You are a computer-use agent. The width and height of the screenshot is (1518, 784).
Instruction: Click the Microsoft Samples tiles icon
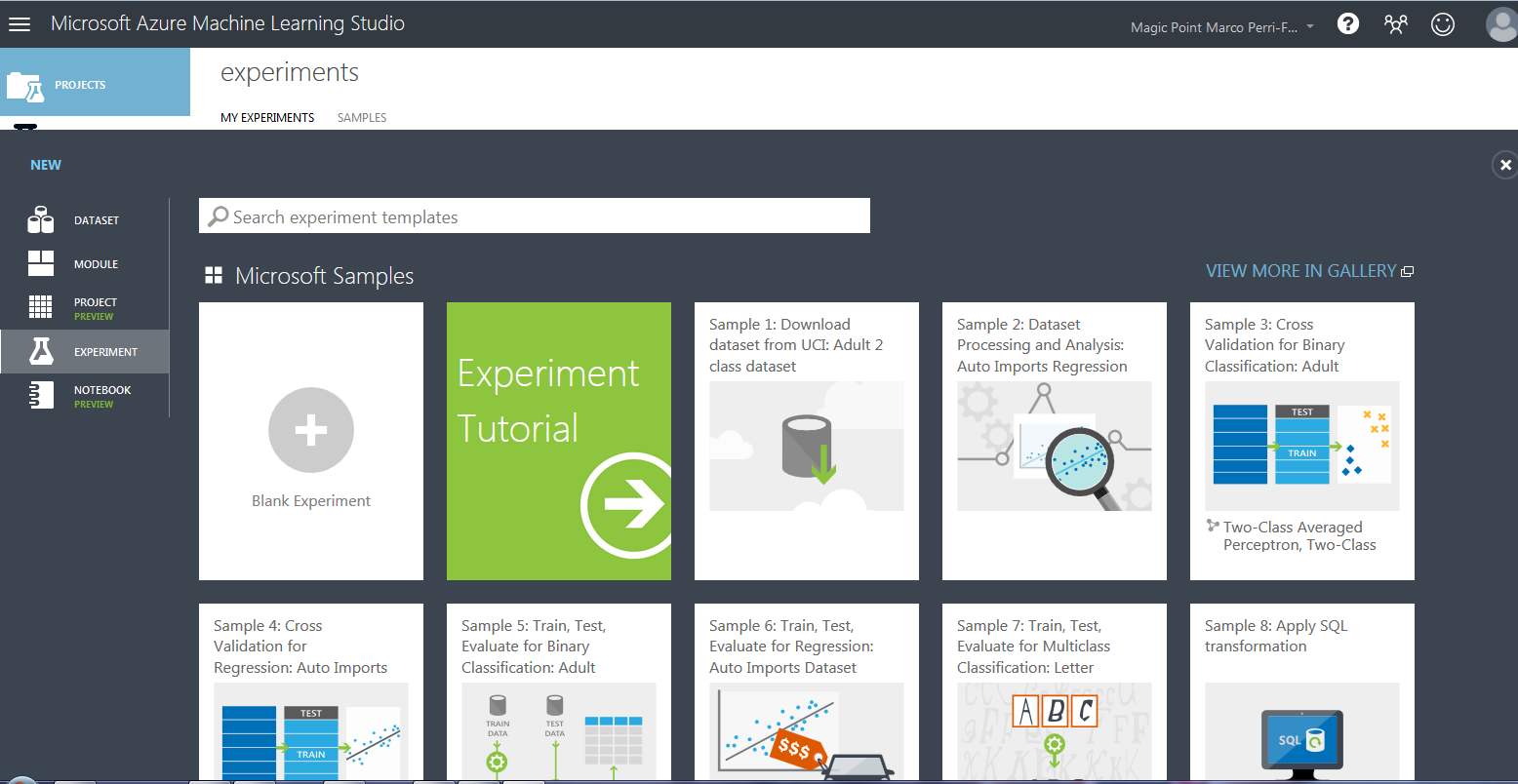pyautogui.click(x=214, y=276)
